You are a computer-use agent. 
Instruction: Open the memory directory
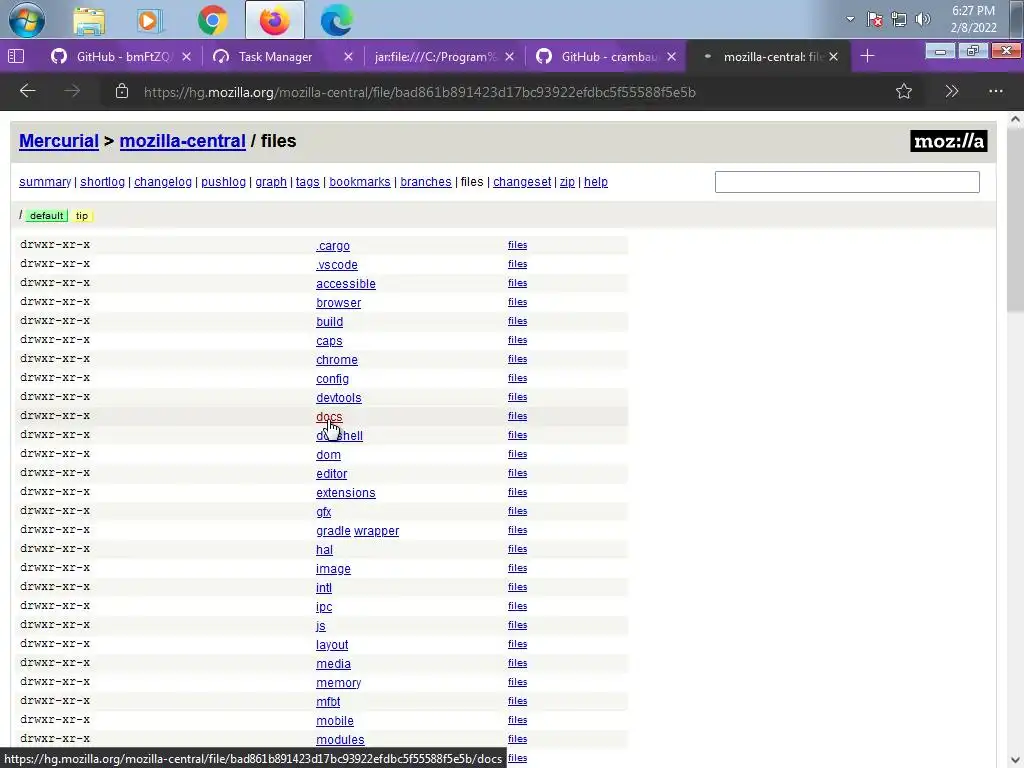338,682
